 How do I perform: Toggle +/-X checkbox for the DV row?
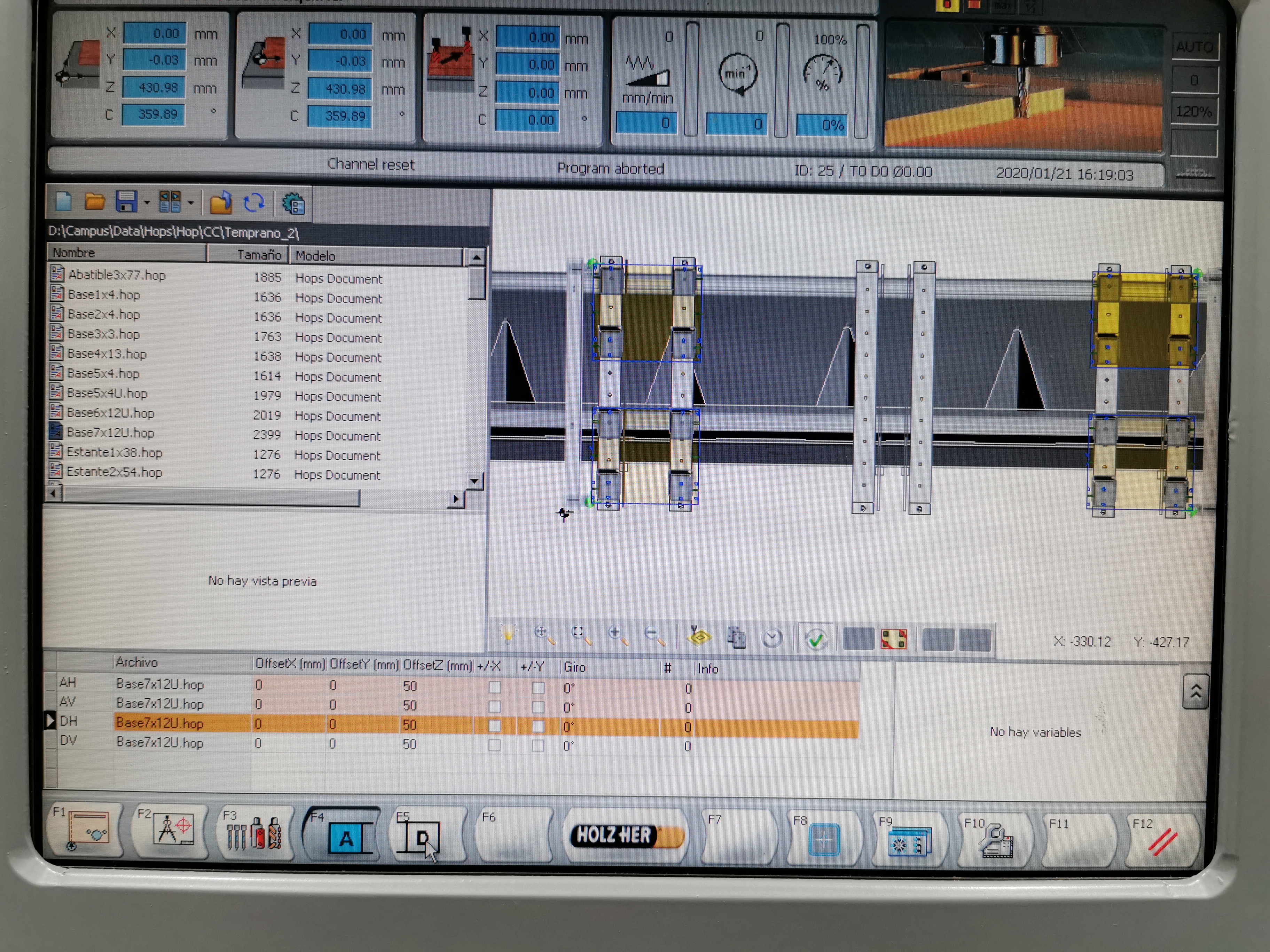point(494,745)
